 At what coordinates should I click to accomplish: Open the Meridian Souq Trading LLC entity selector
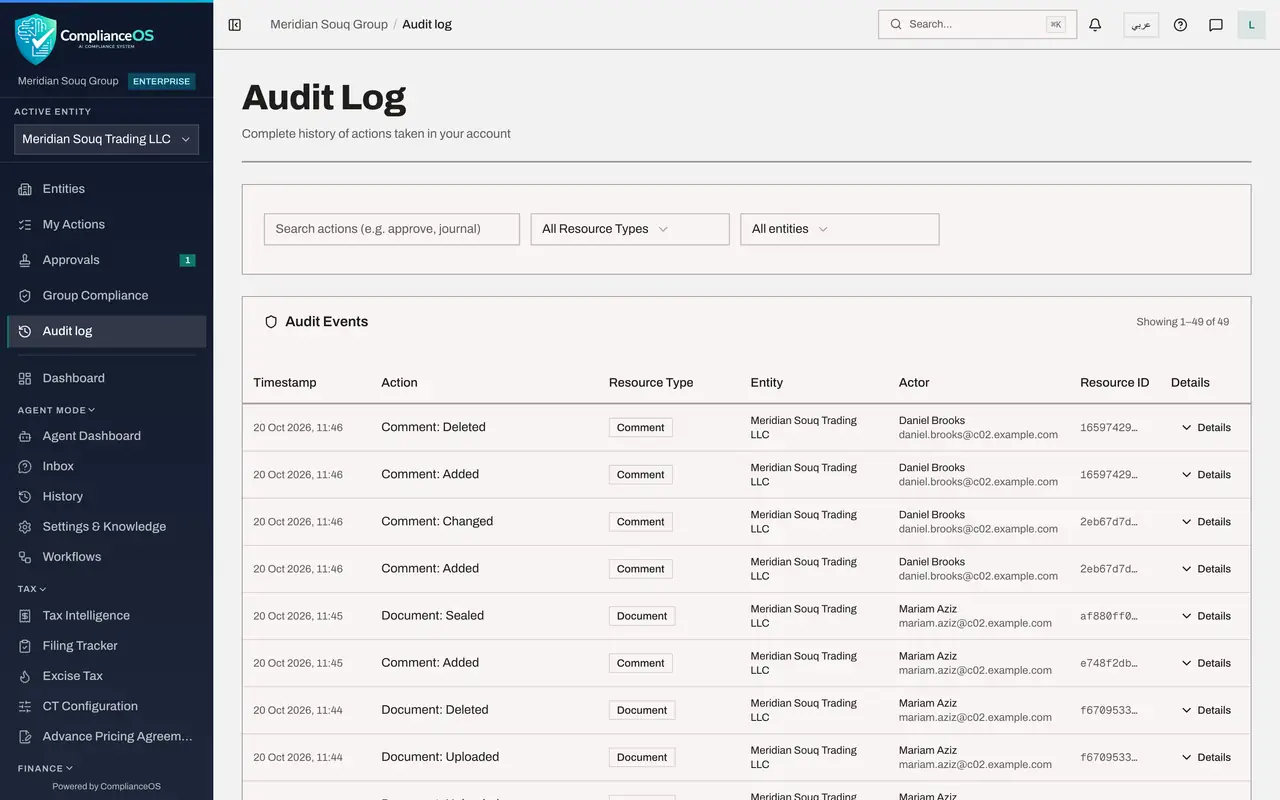106,139
